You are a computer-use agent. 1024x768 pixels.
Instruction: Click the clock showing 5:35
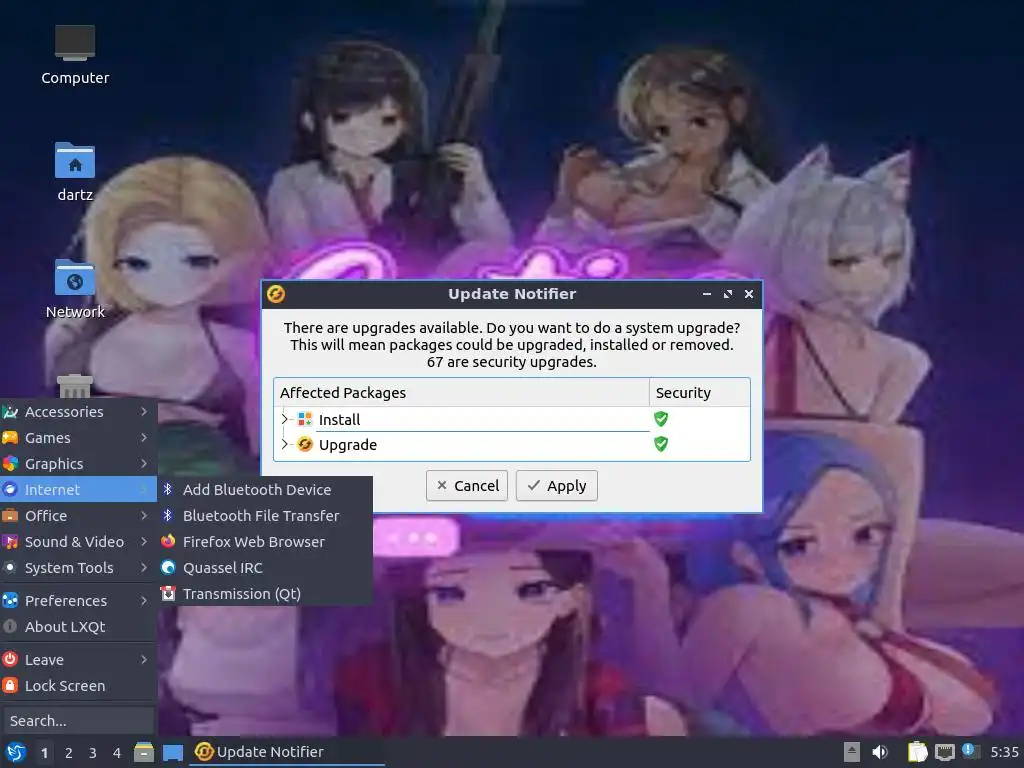pyautogui.click(x=1004, y=752)
